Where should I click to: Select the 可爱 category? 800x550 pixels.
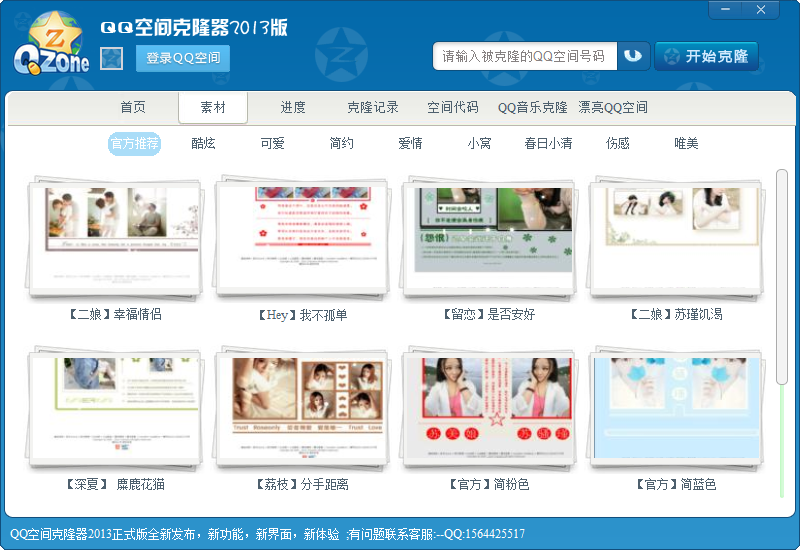point(272,143)
